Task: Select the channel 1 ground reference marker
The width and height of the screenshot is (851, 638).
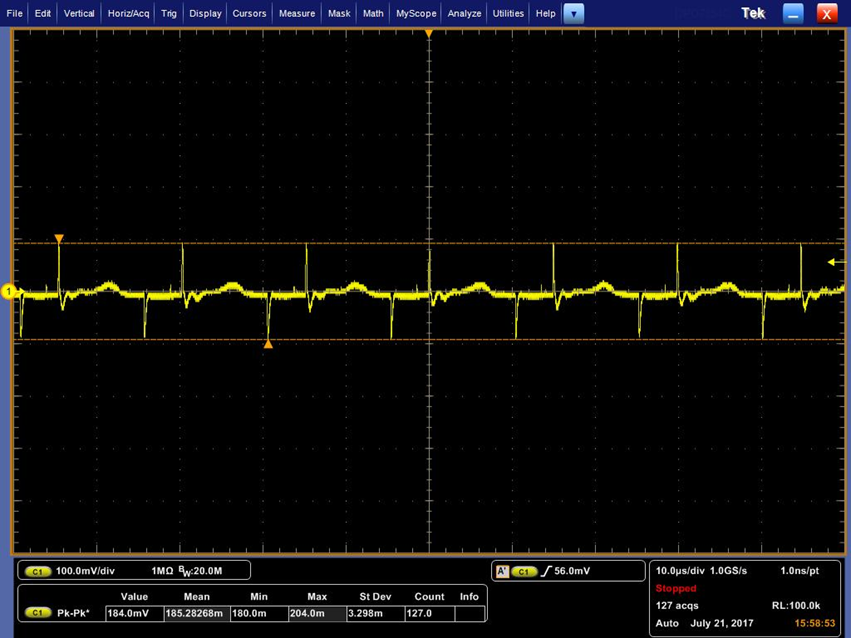Action: 9,292
